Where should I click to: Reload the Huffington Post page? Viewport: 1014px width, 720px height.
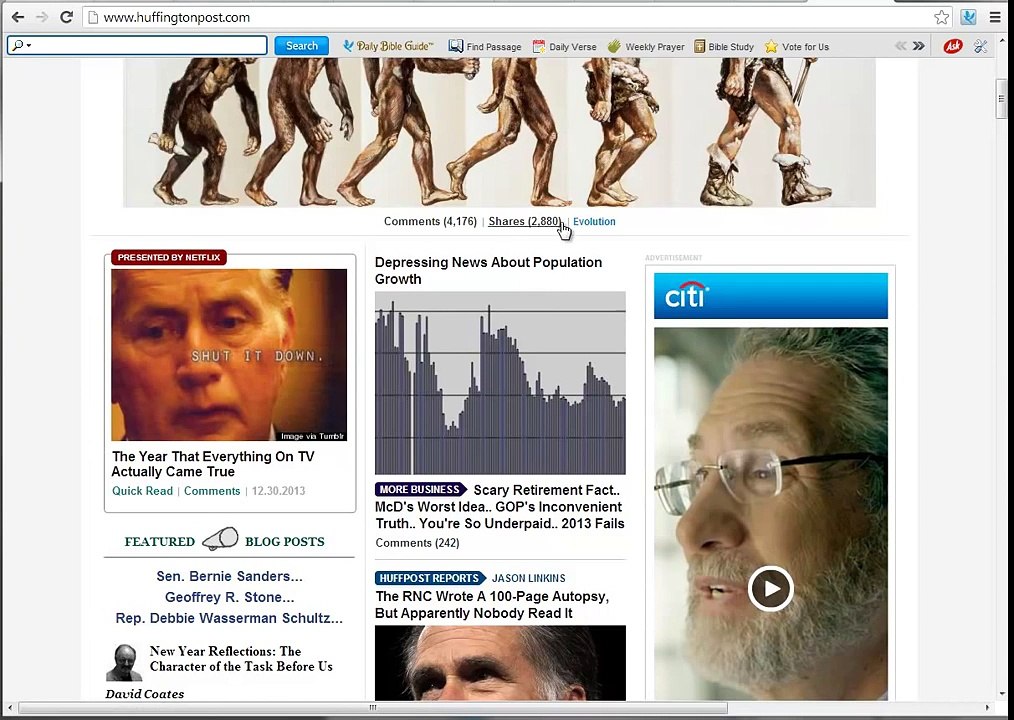(x=66, y=17)
